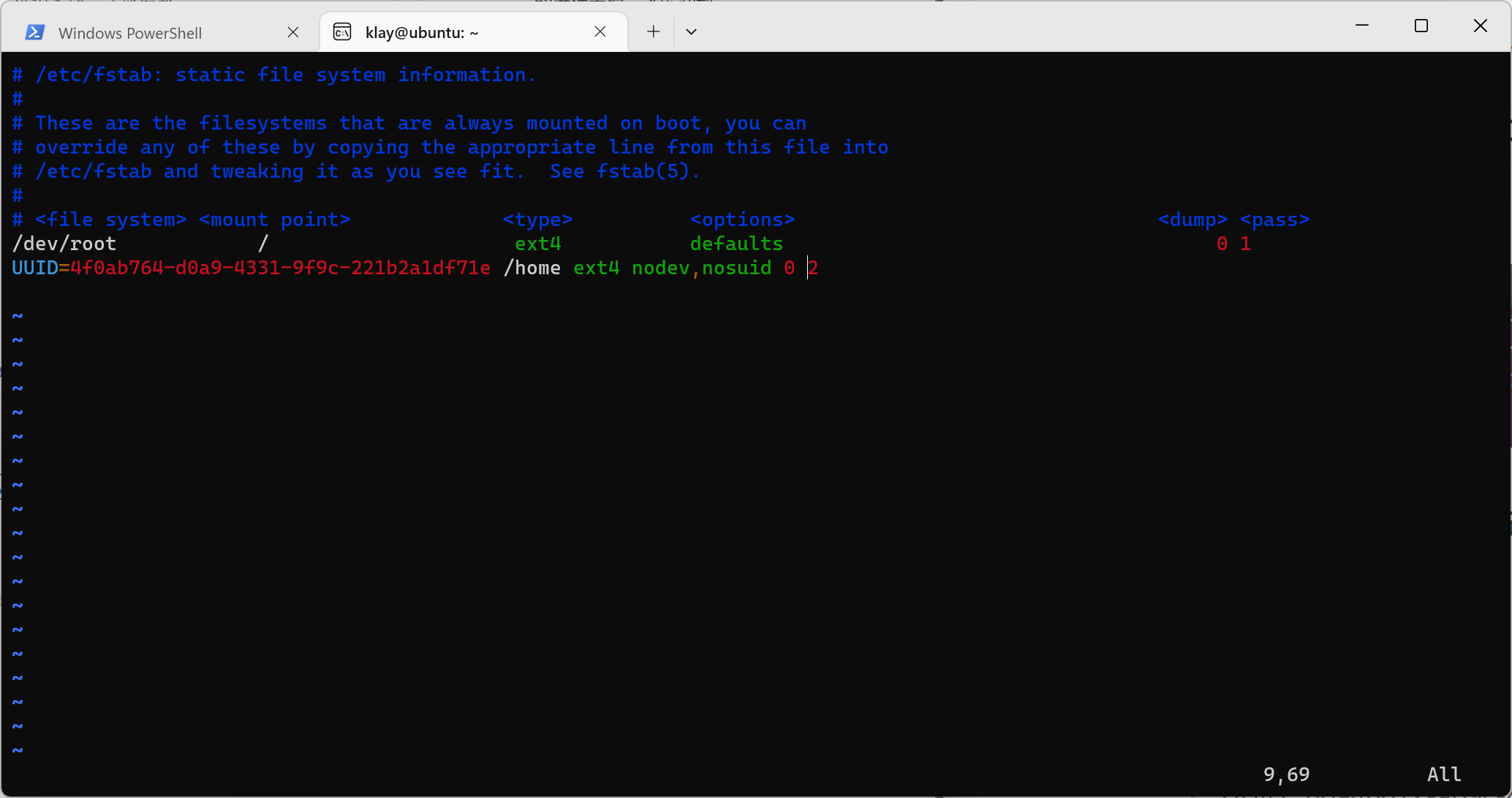This screenshot has width=1512, height=798.
Task: Click the PowerShell tab icon
Action: point(34,33)
